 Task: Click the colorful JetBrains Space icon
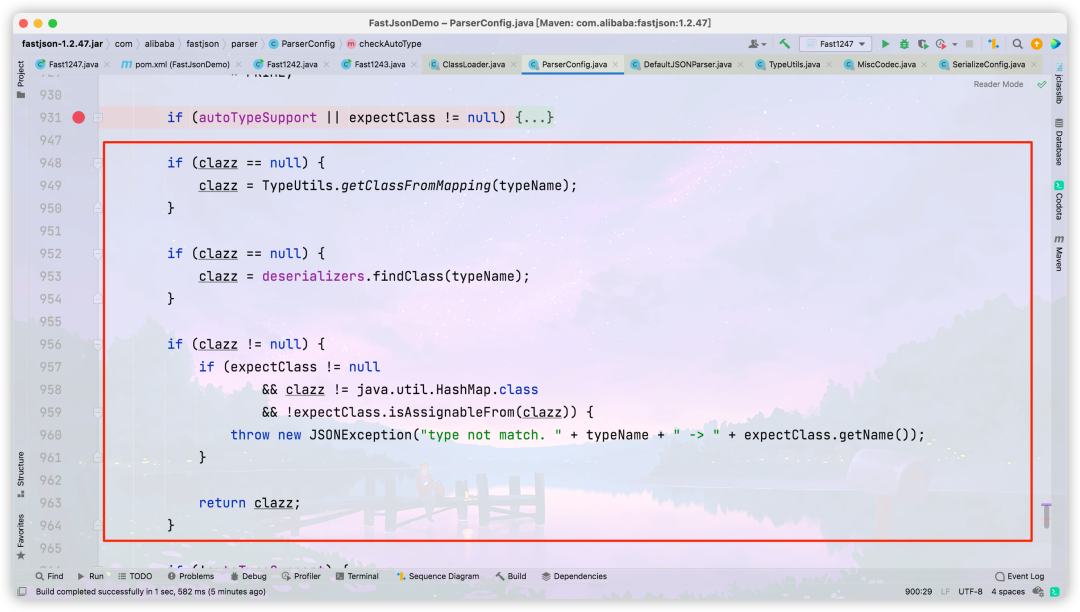(1056, 43)
